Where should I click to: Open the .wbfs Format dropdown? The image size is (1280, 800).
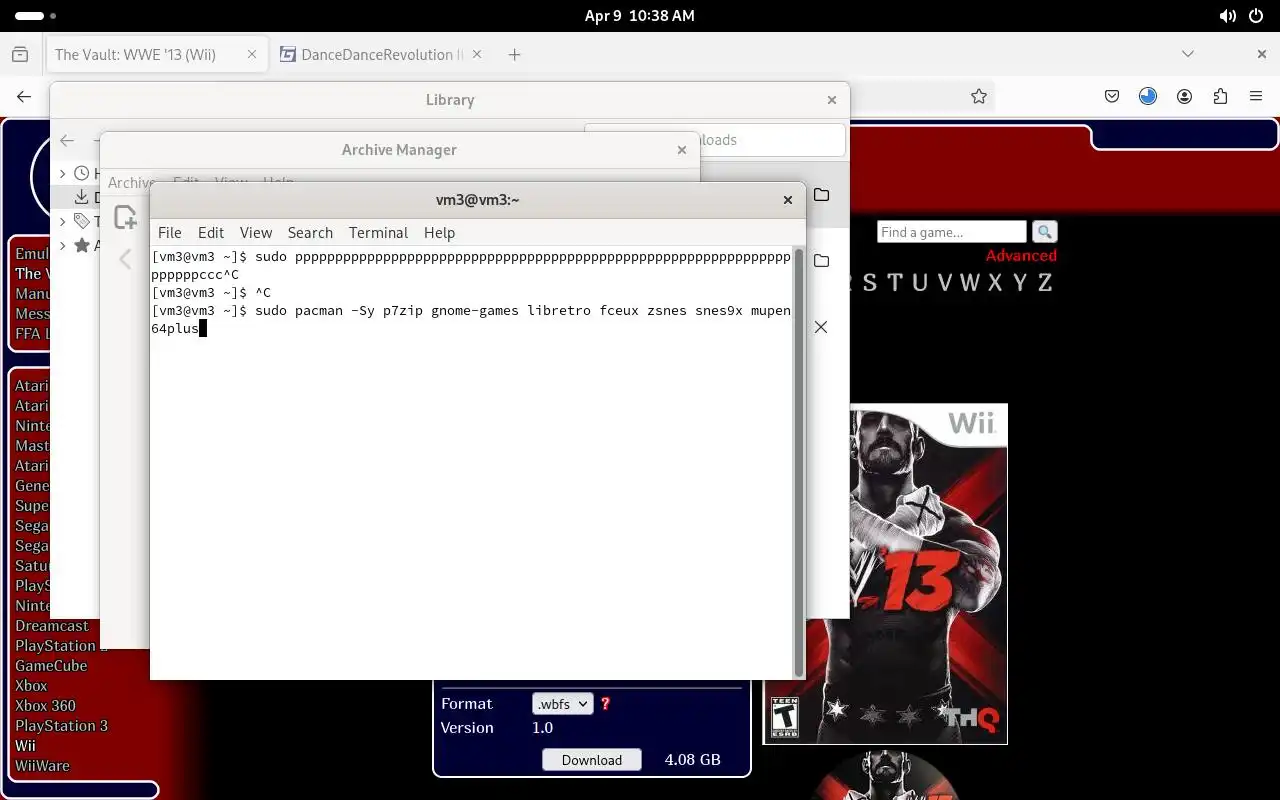coord(562,704)
